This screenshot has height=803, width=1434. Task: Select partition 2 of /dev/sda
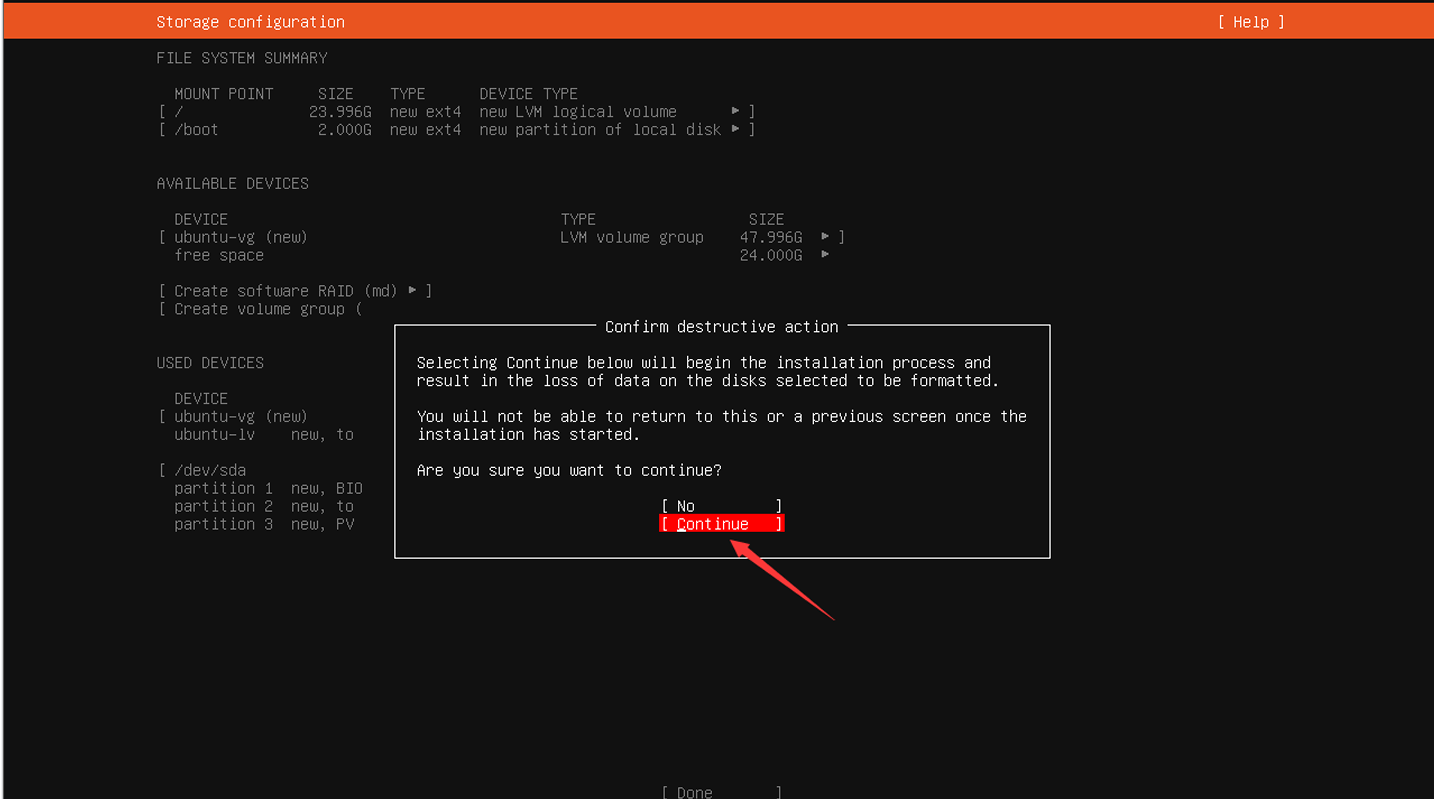[x=264, y=507]
